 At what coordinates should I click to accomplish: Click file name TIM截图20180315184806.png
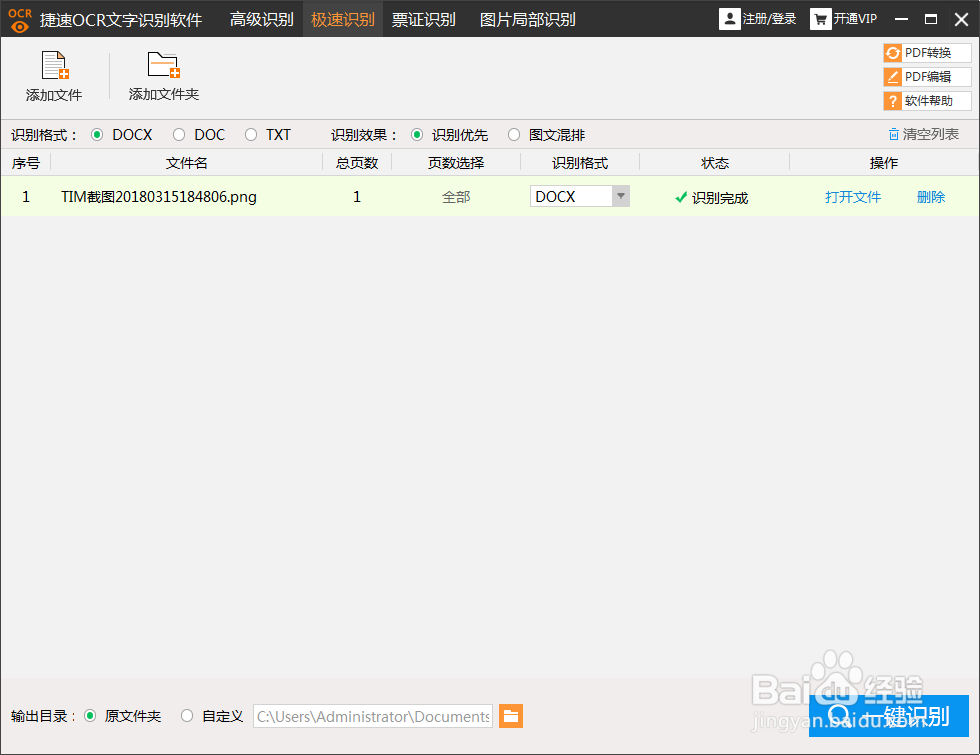159,197
